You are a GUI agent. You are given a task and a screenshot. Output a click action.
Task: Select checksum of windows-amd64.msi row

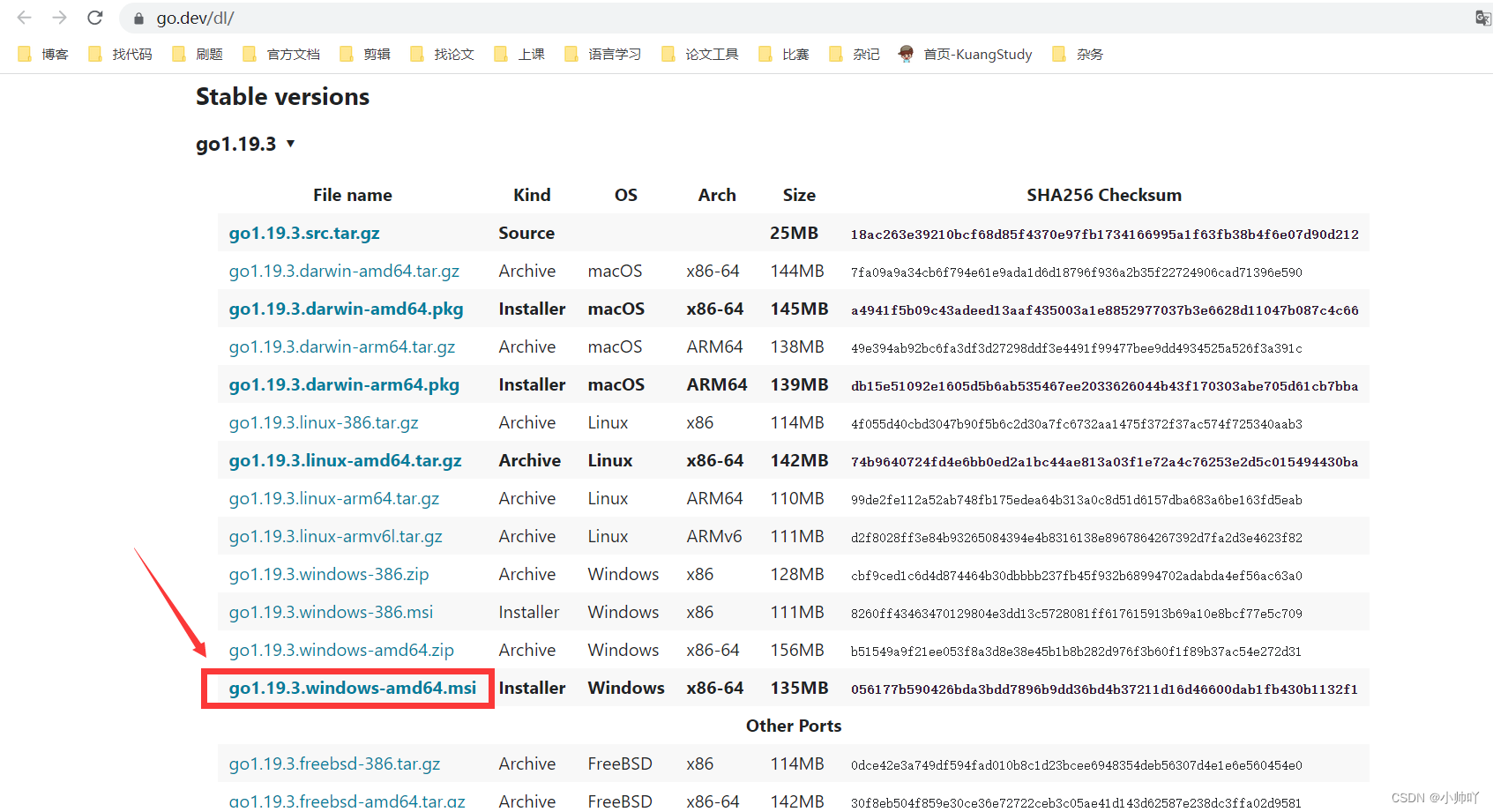coord(1104,689)
